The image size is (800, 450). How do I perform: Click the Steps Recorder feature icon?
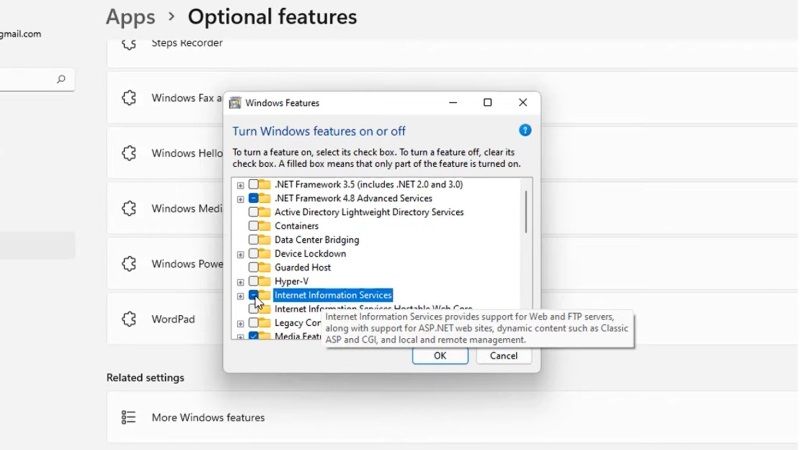pos(129,43)
